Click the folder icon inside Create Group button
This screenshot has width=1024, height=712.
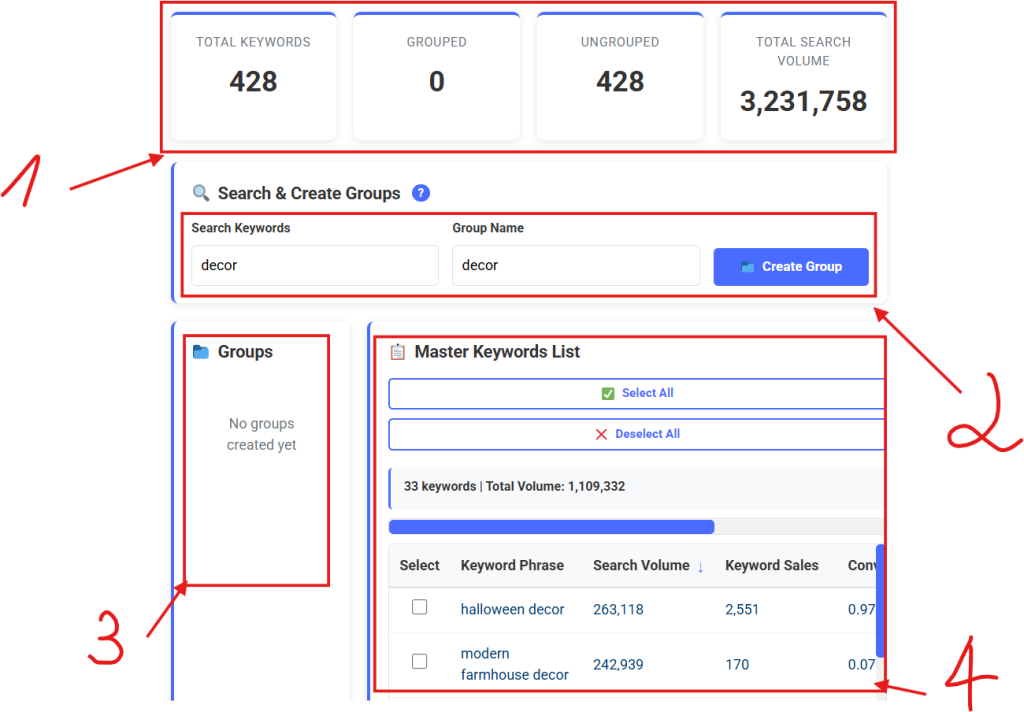click(747, 267)
